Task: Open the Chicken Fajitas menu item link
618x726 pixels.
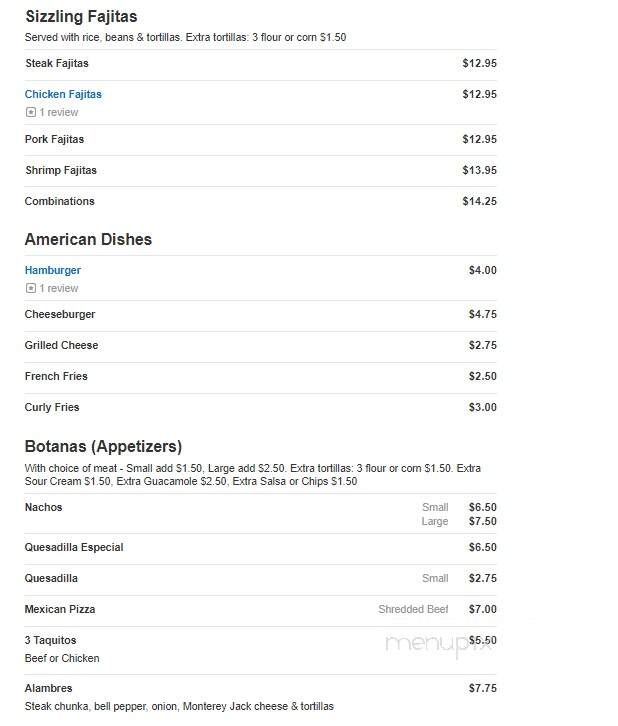Action: [x=63, y=94]
